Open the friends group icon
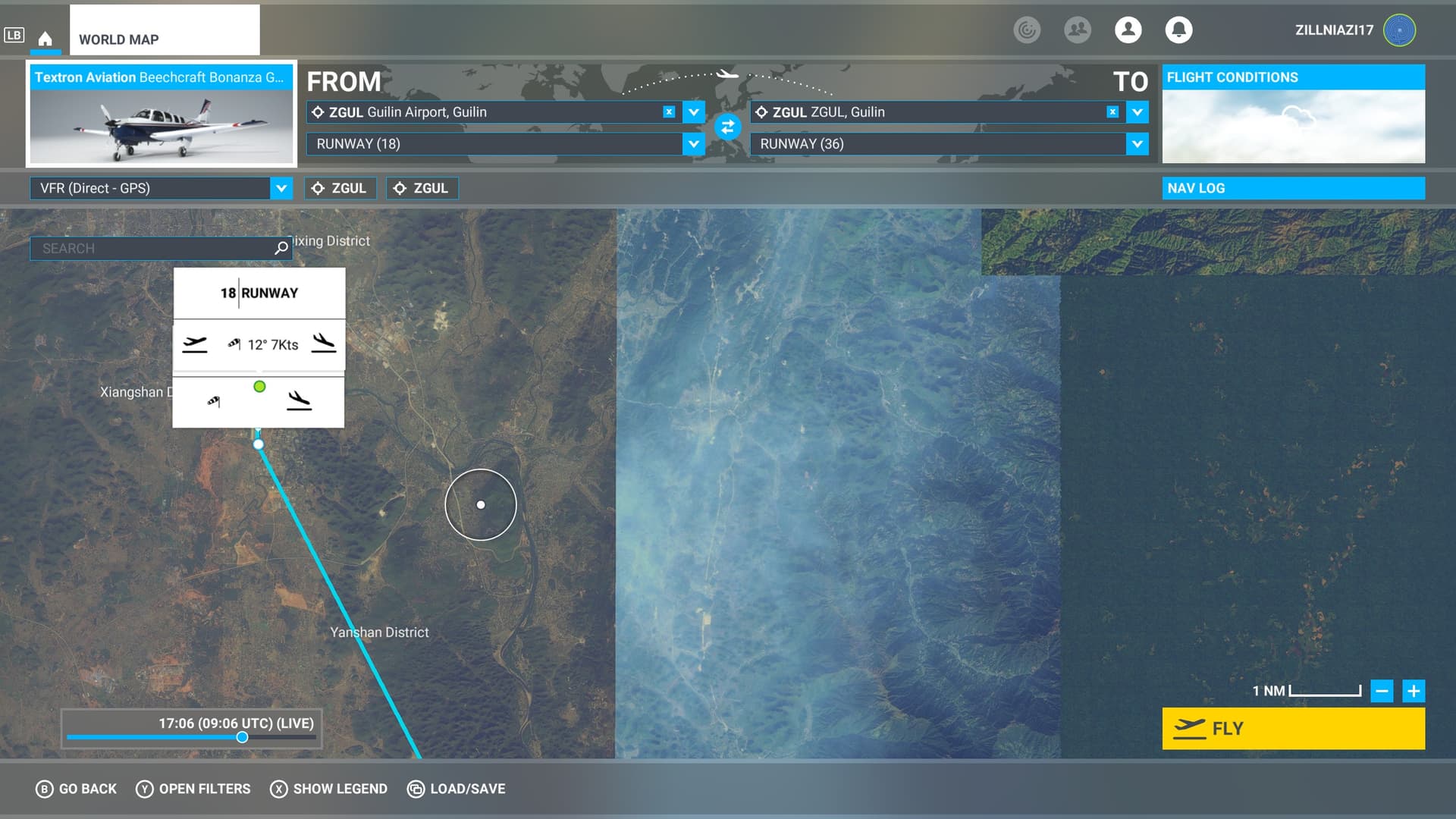 pyautogui.click(x=1077, y=30)
